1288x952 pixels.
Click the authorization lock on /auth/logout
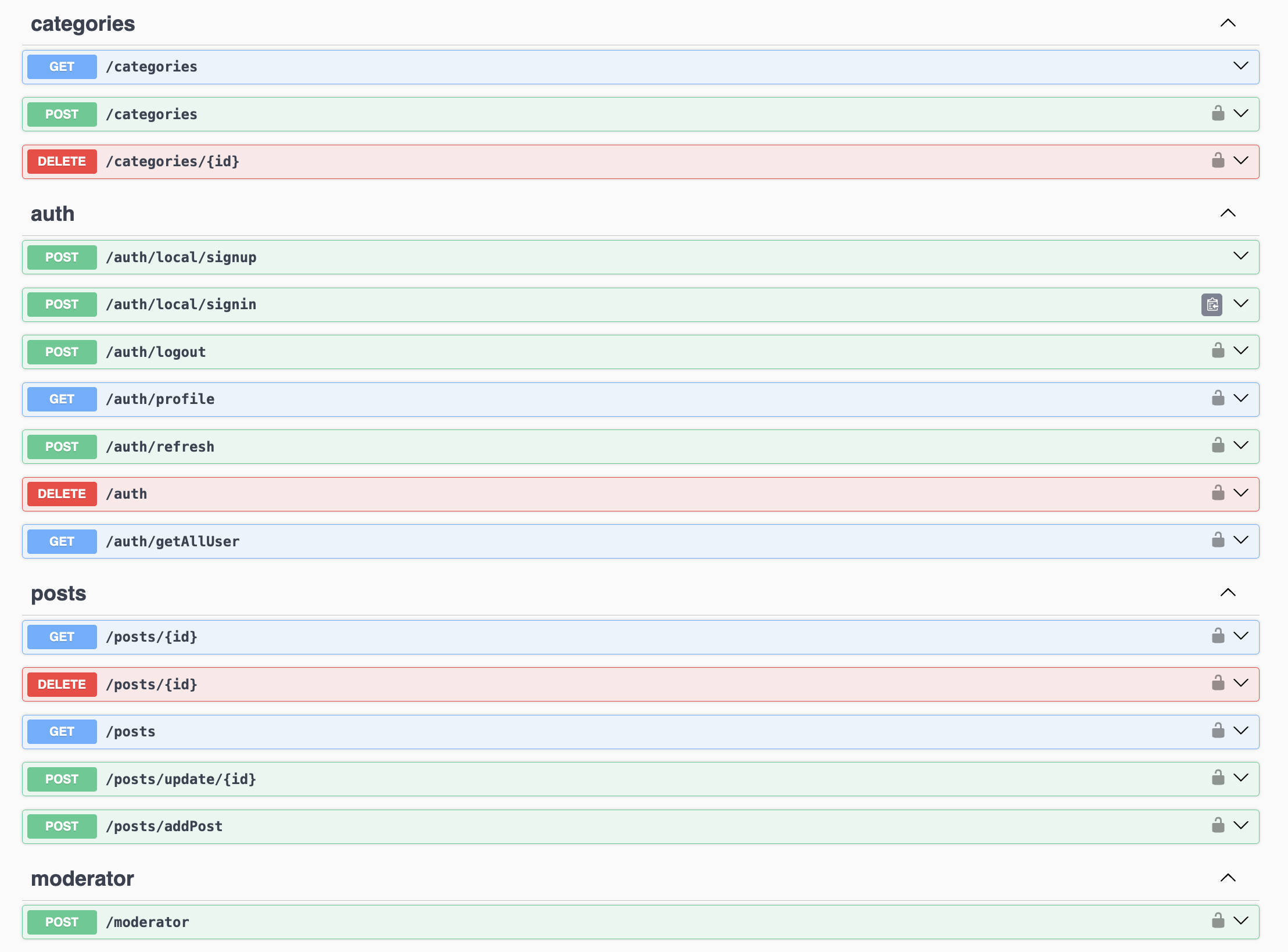[1218, 351]
